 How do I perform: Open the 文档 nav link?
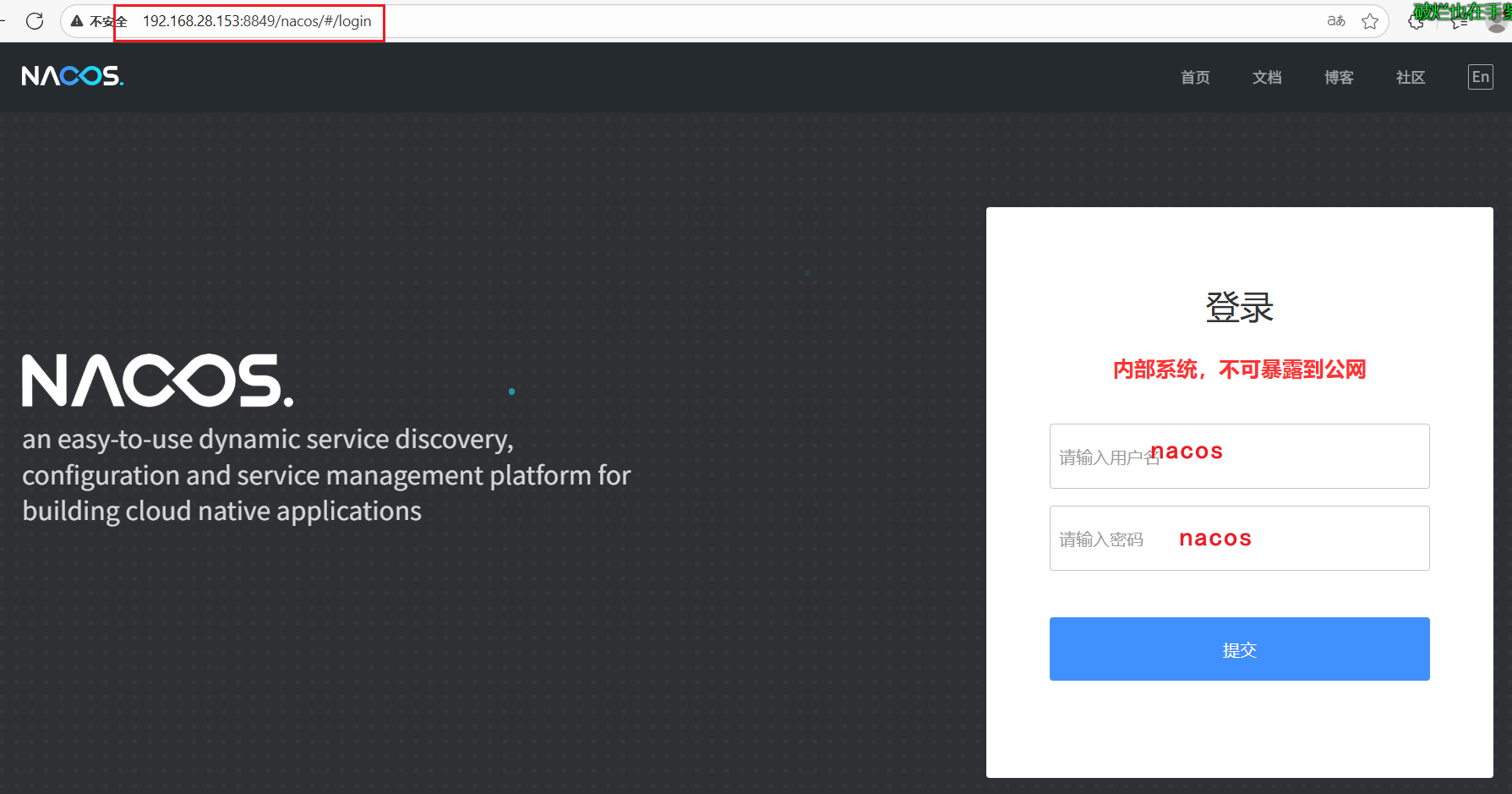coord(1267,78)
